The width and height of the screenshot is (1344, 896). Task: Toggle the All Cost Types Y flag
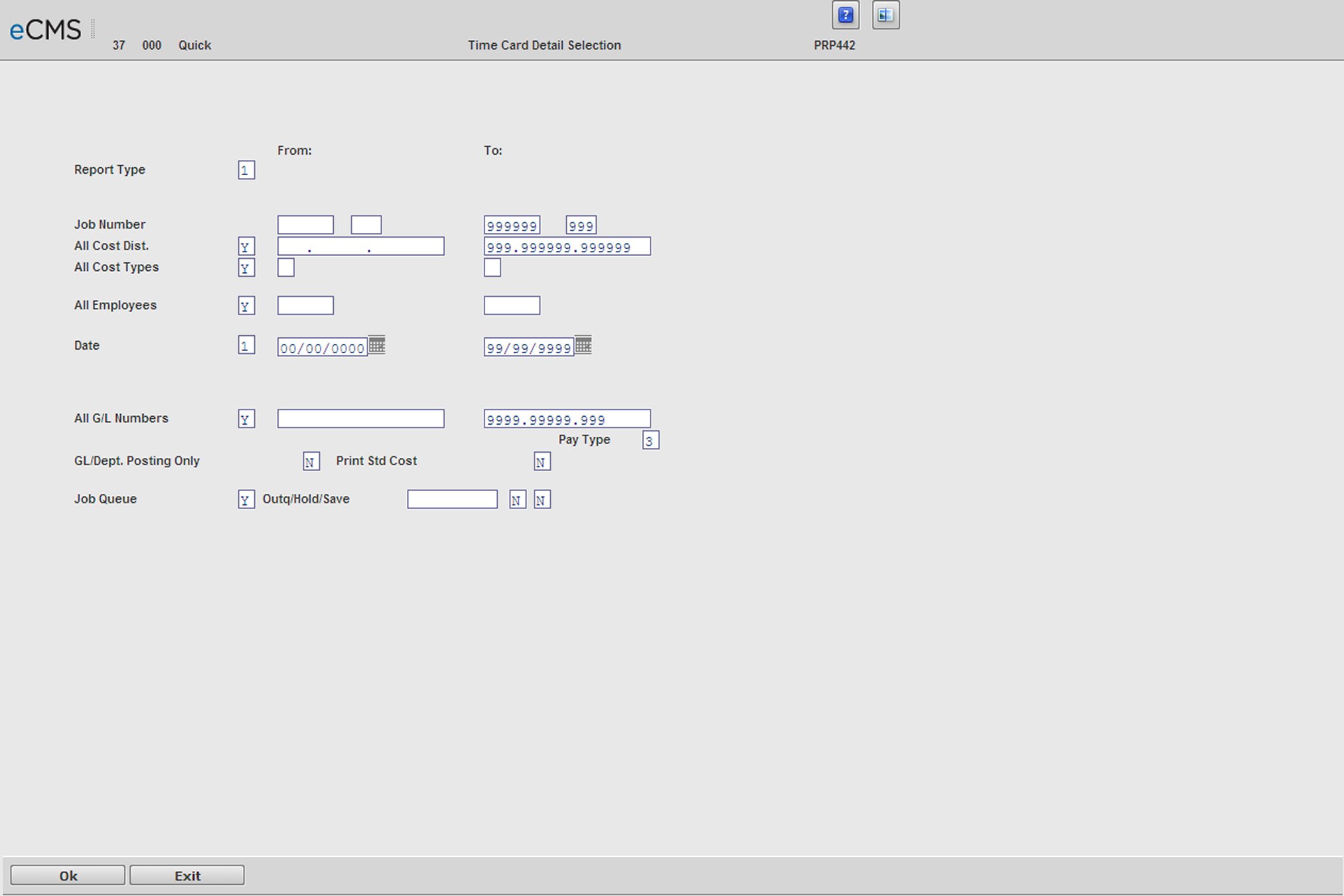coord(246,268)
